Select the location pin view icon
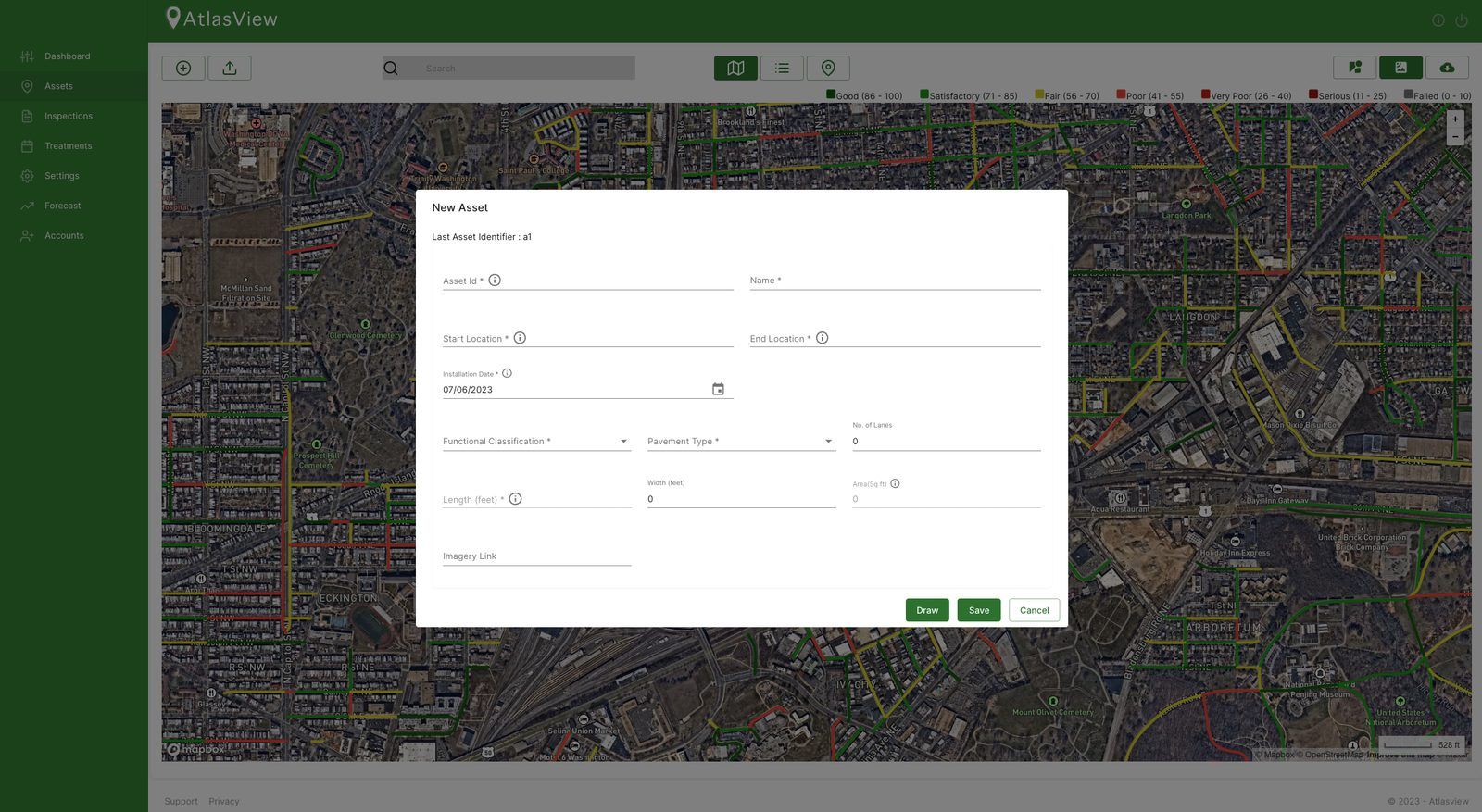The width and height of the screenshot is (1482, 812). (x=828, y=68)
